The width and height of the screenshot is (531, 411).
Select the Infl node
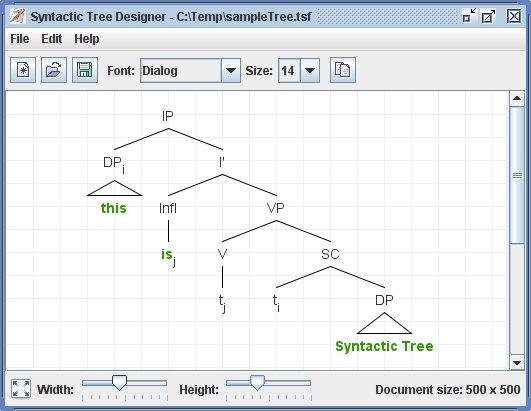coord(168,208)
